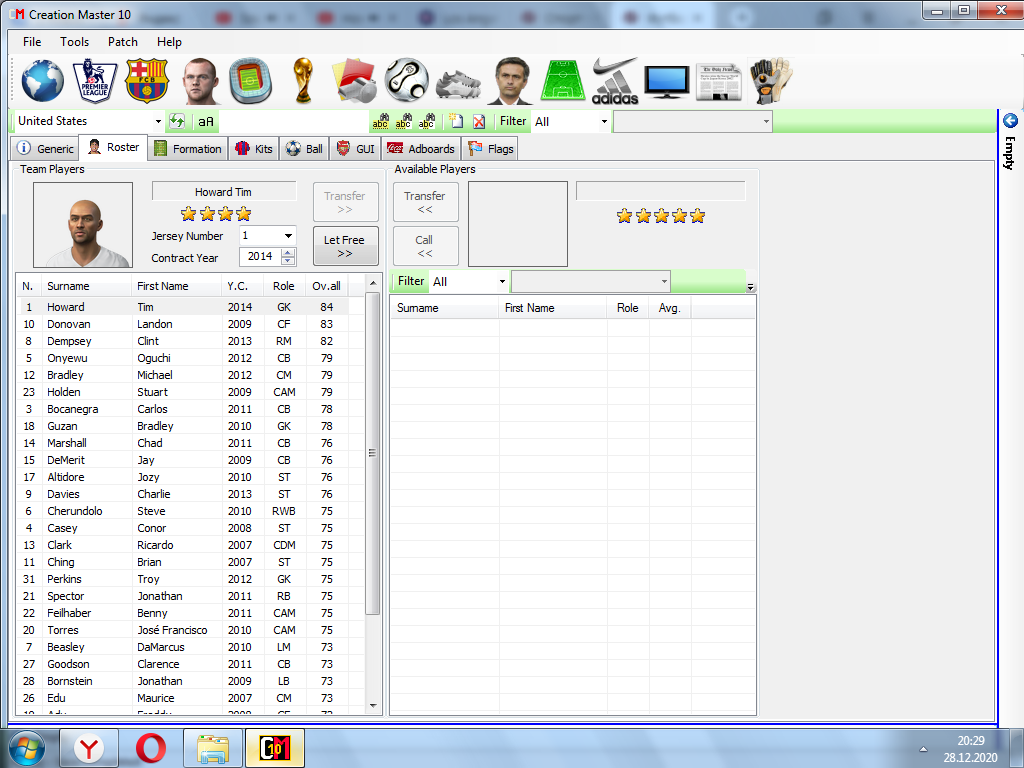1024x768 pixels.
Task: Open the Jersey Number dropdown
Action: pyautogui.click(x=288, y=236)
